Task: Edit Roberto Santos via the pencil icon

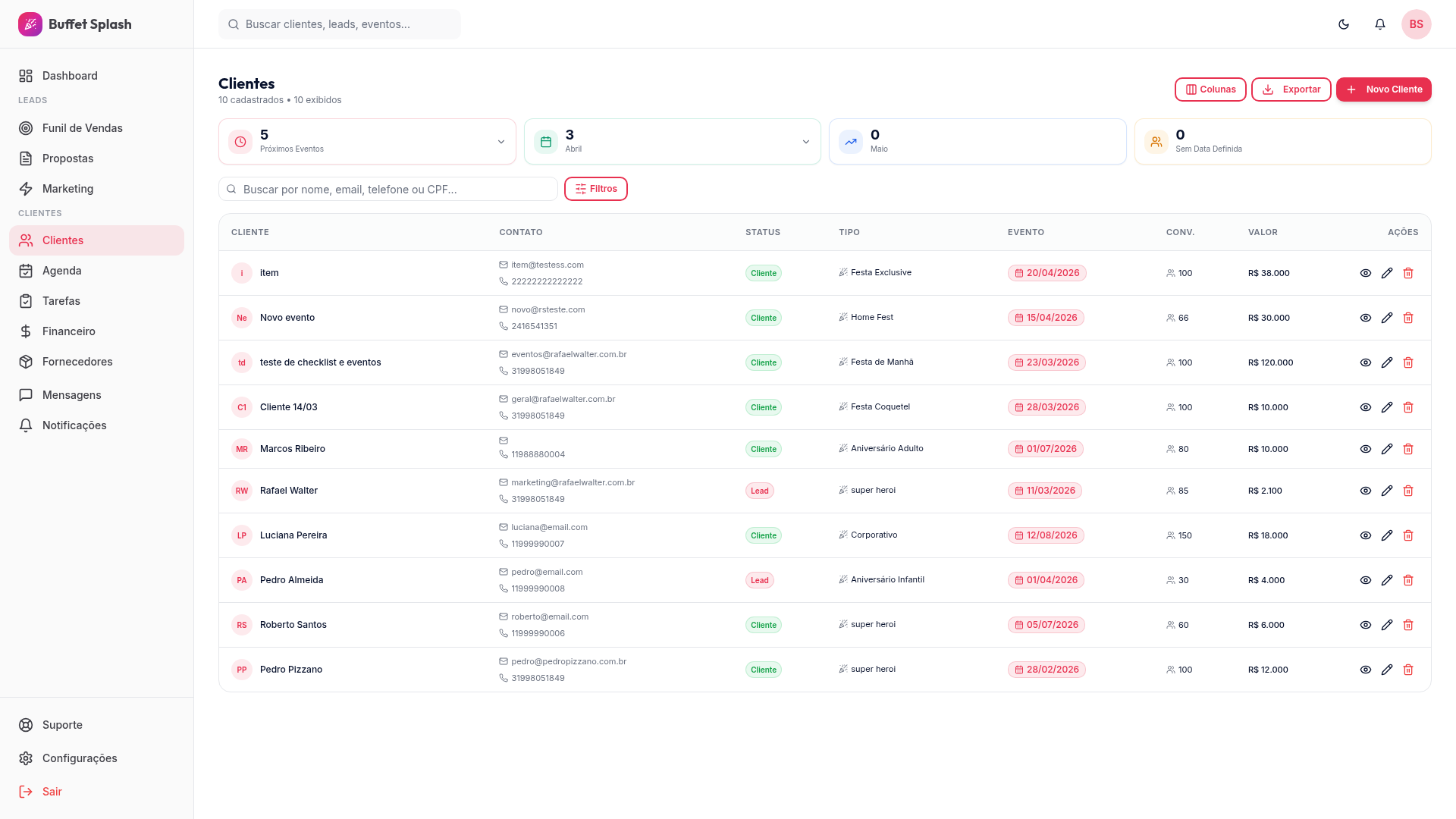Action: pyautogui.click(x=1387, y=625)
